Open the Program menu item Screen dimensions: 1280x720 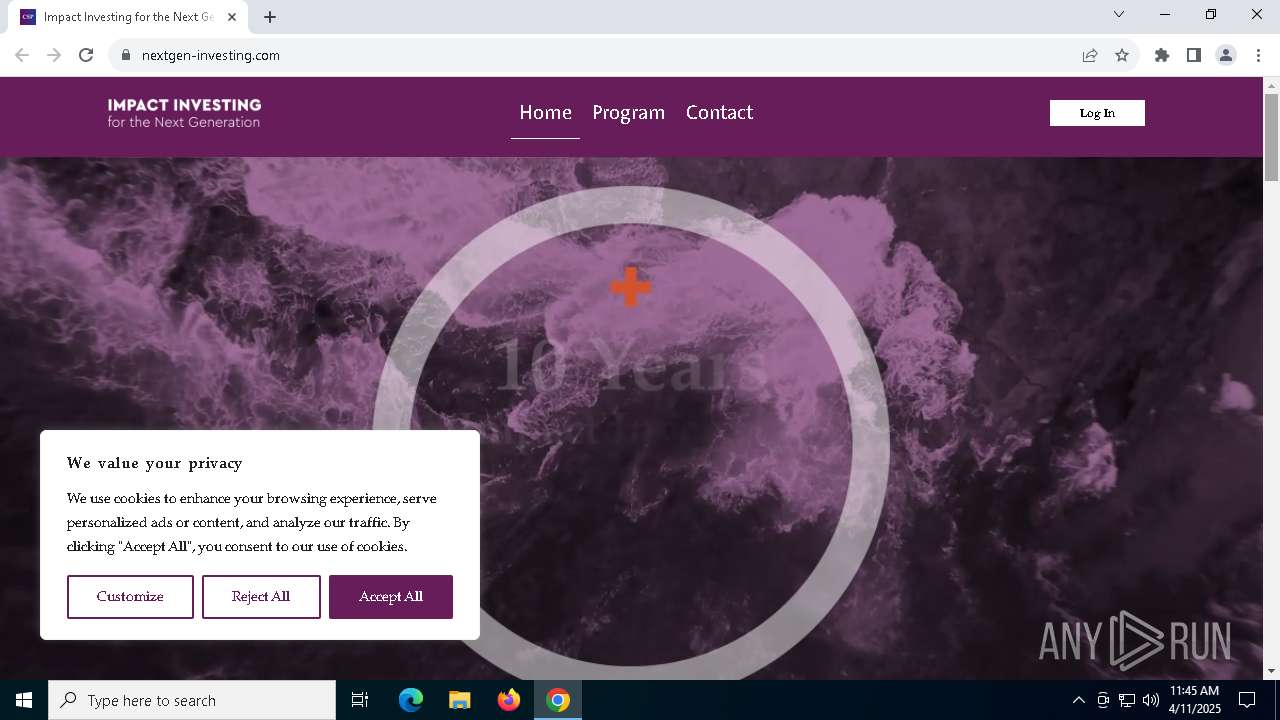pyautogui.click(x=628, y=112)
